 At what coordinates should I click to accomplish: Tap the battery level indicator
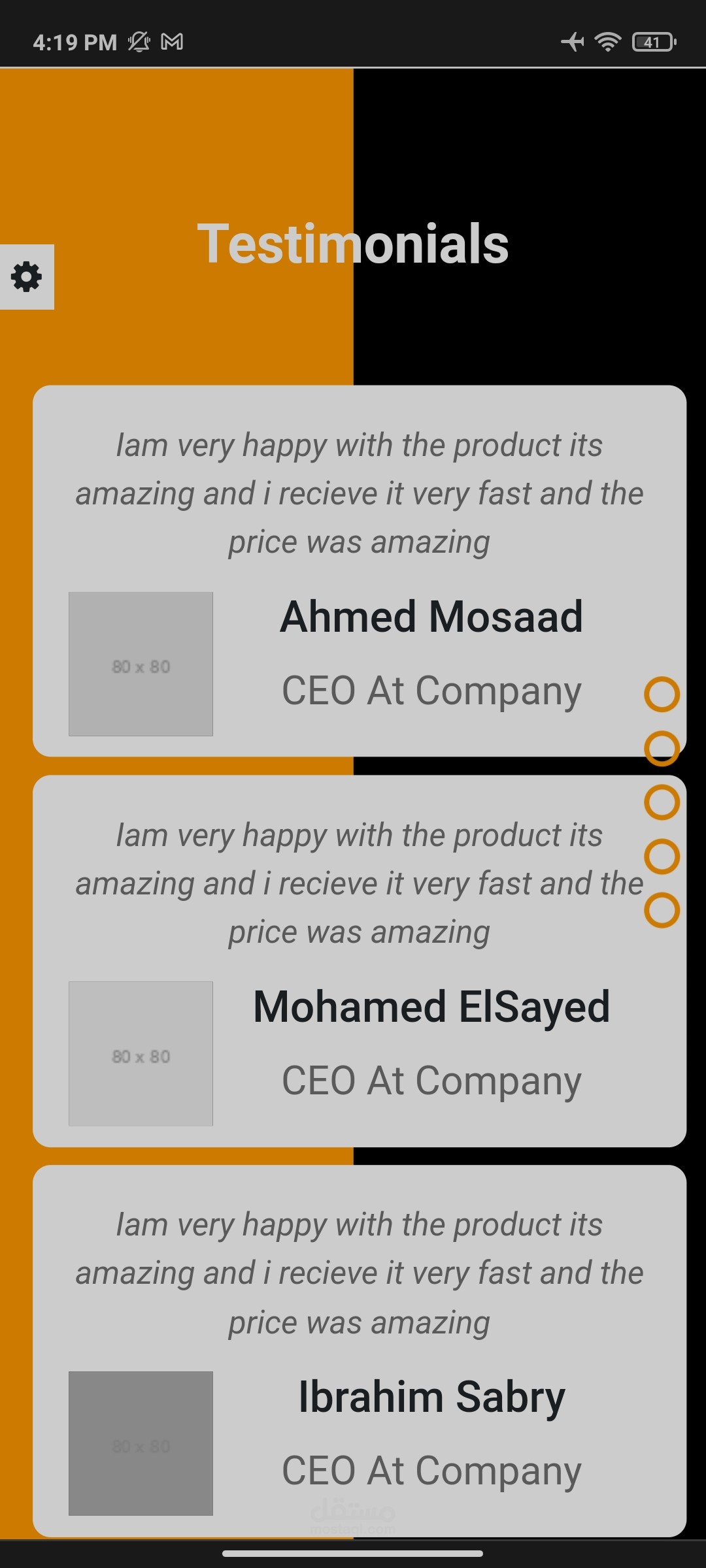654,42
